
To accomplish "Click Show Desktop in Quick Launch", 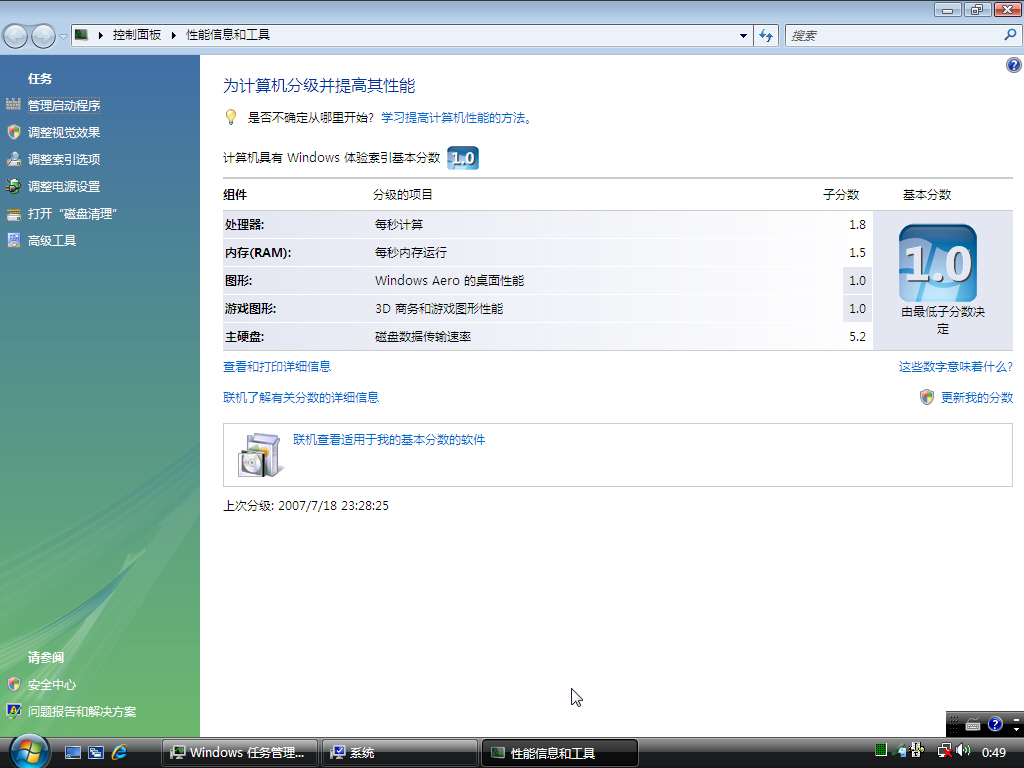I will tap(72, 752).
